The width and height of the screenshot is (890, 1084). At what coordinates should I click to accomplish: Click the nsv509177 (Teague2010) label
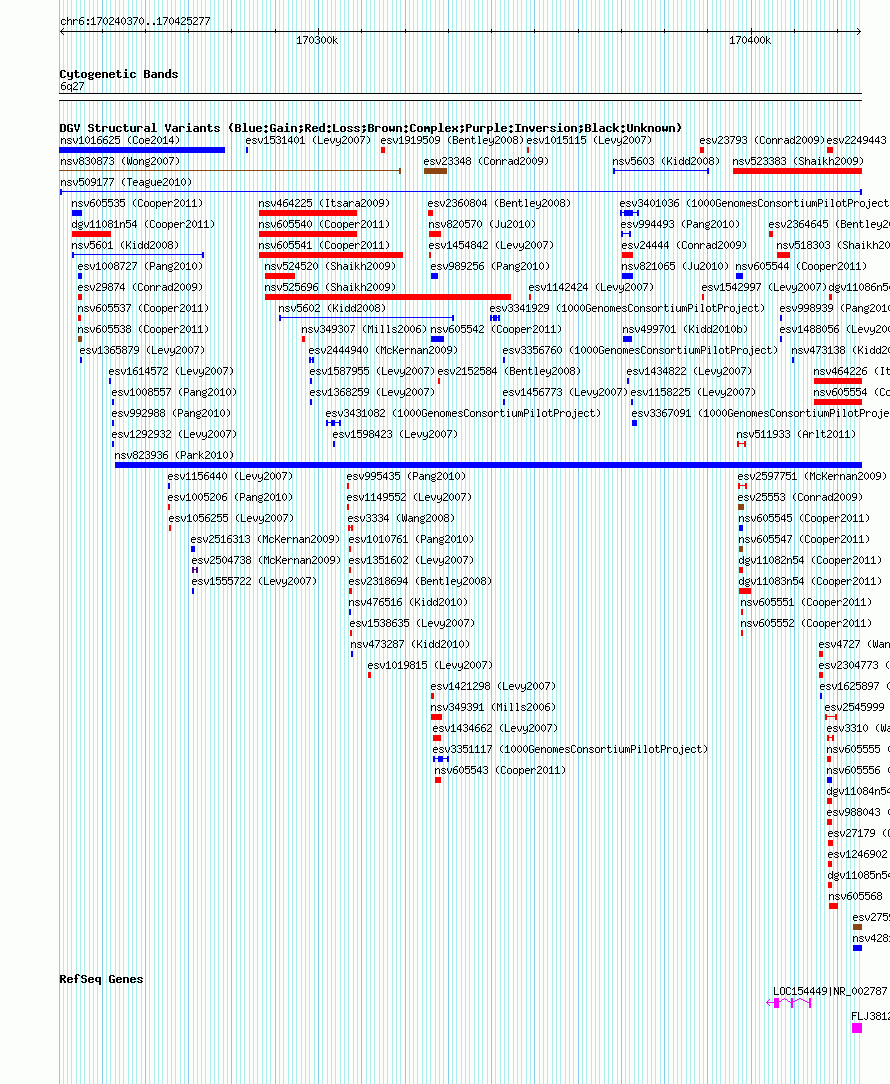coord(126,183)
